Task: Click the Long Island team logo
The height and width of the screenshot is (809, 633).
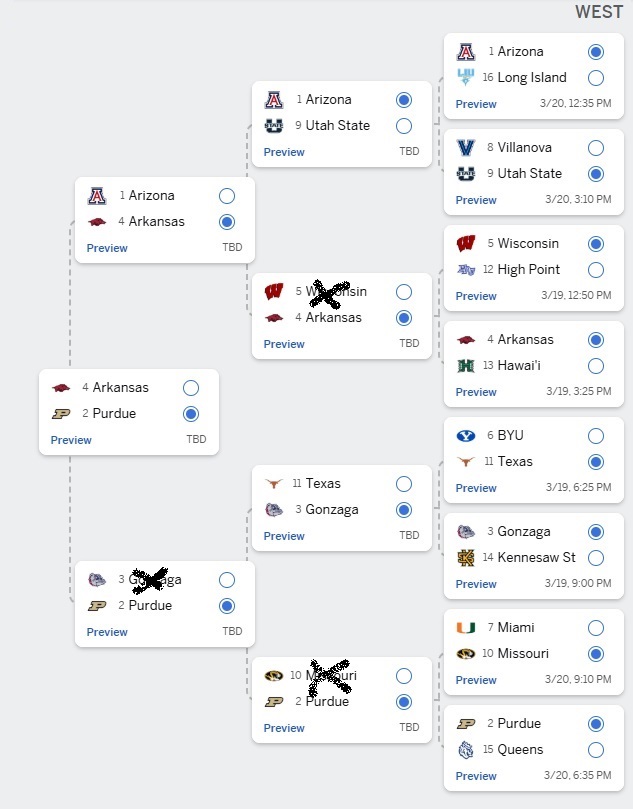Action: [x=466, y=77]
